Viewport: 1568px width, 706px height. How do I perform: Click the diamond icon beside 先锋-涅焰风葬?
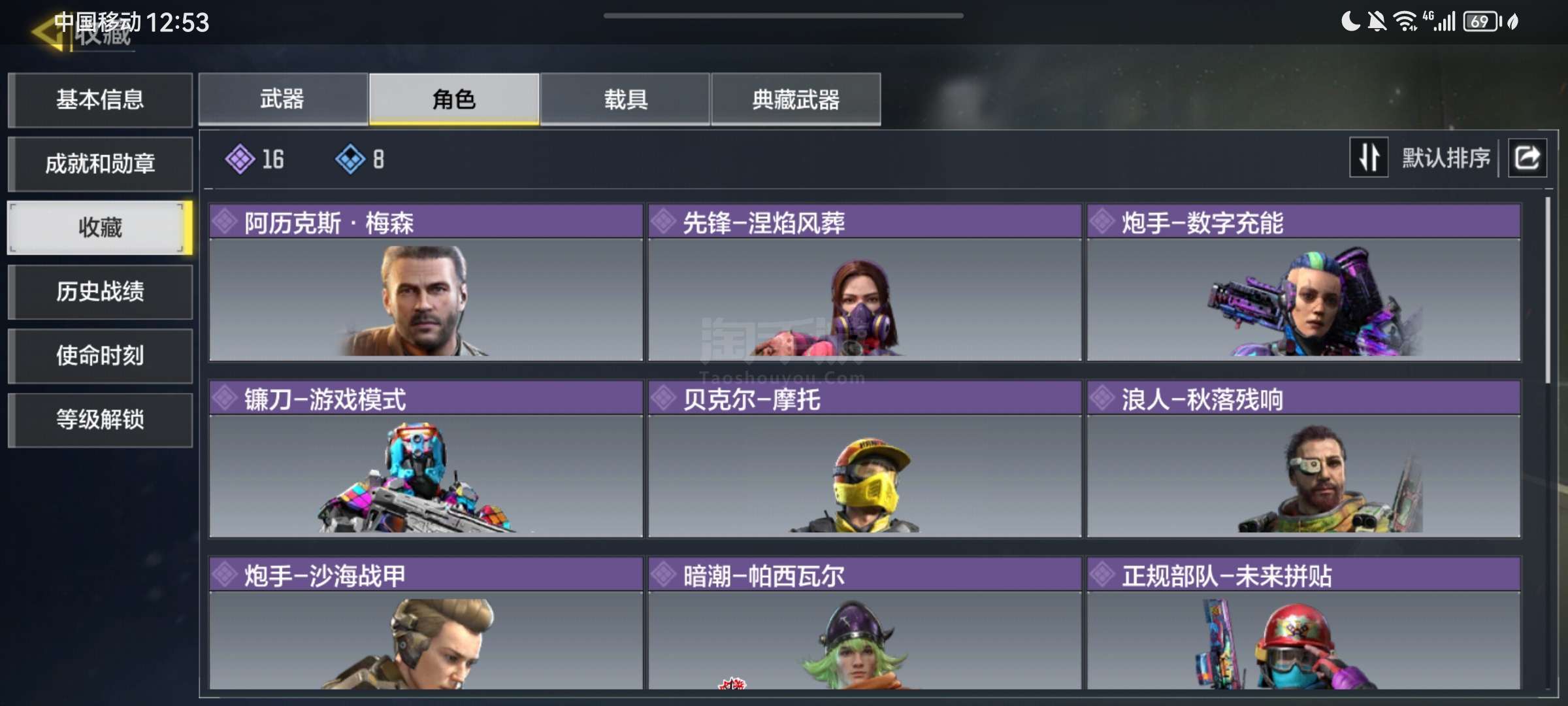coord(663,222)
